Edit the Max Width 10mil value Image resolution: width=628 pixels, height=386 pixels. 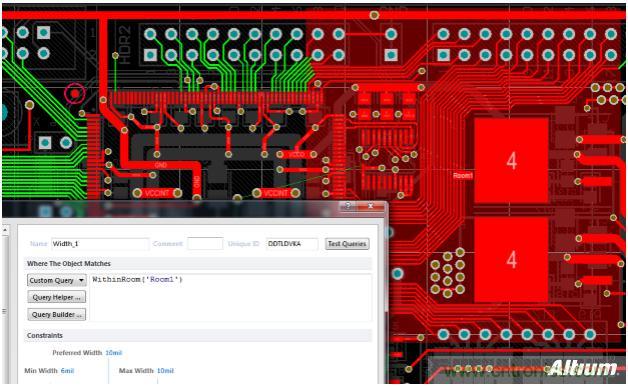pos(165,371)
